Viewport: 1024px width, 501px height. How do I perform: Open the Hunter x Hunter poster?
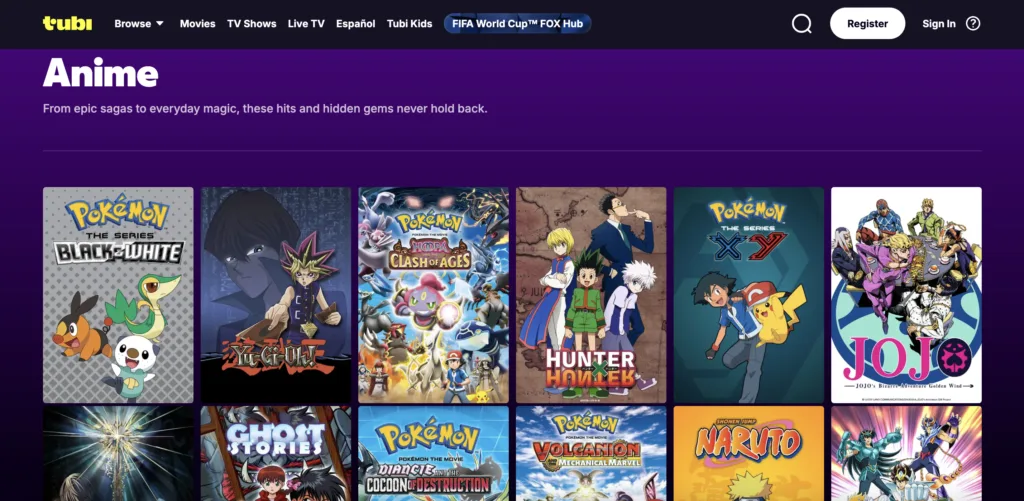591,295
